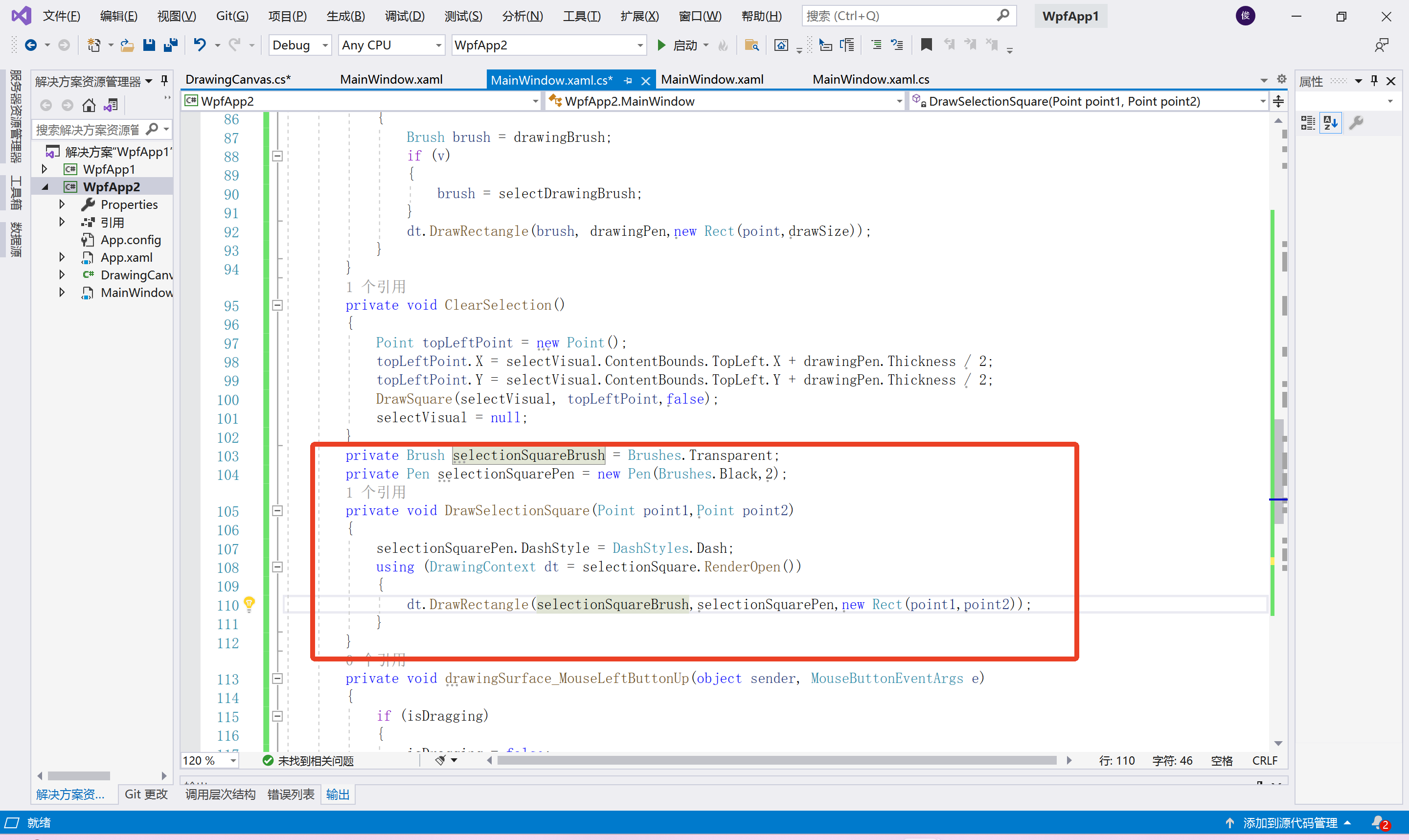Sort properties alphabetically in Properties panel
The height and width of the screenshot is (840, 1409).
click(1330, 122)
